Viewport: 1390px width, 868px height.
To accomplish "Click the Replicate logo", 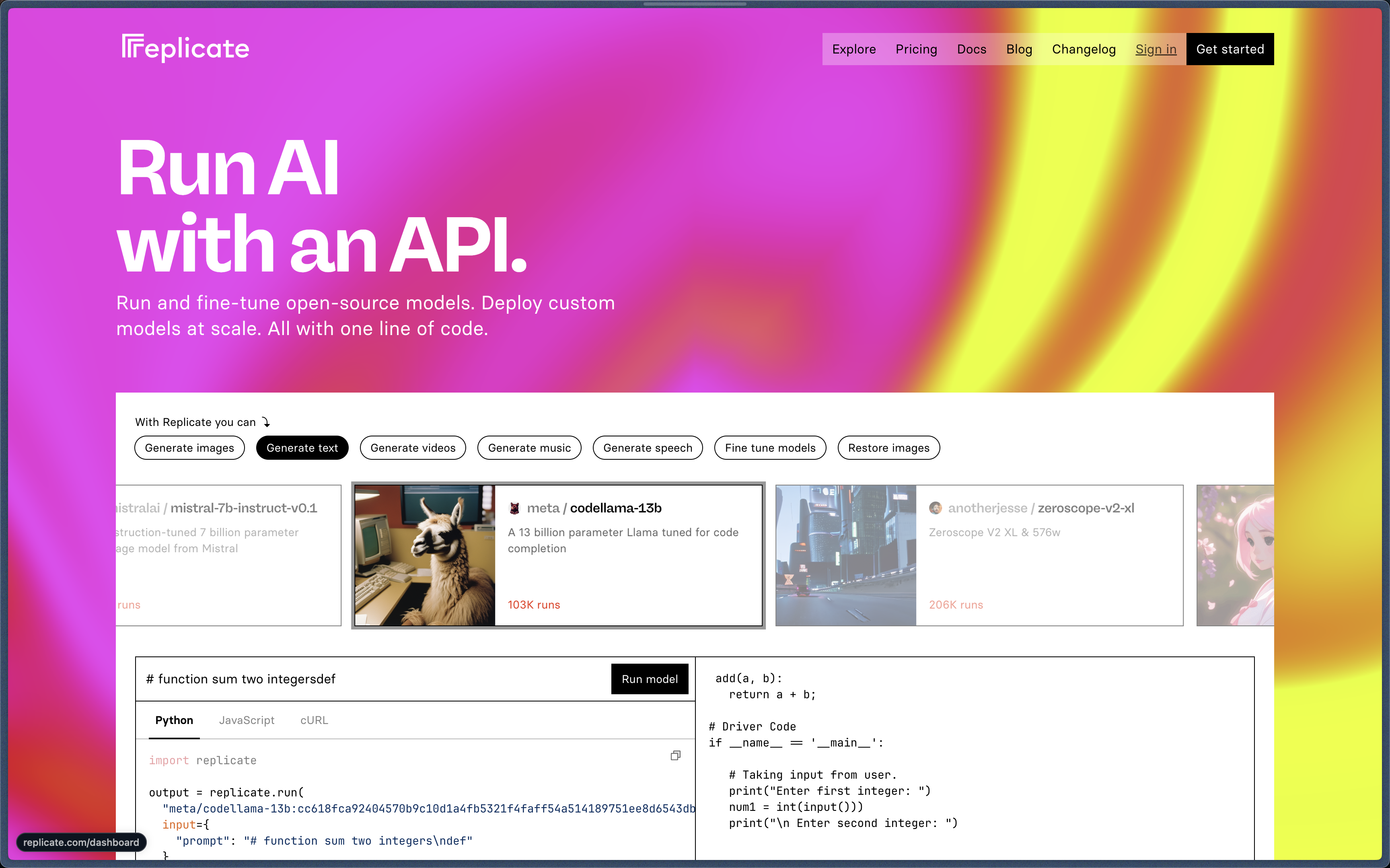I will tap(185, 48).
